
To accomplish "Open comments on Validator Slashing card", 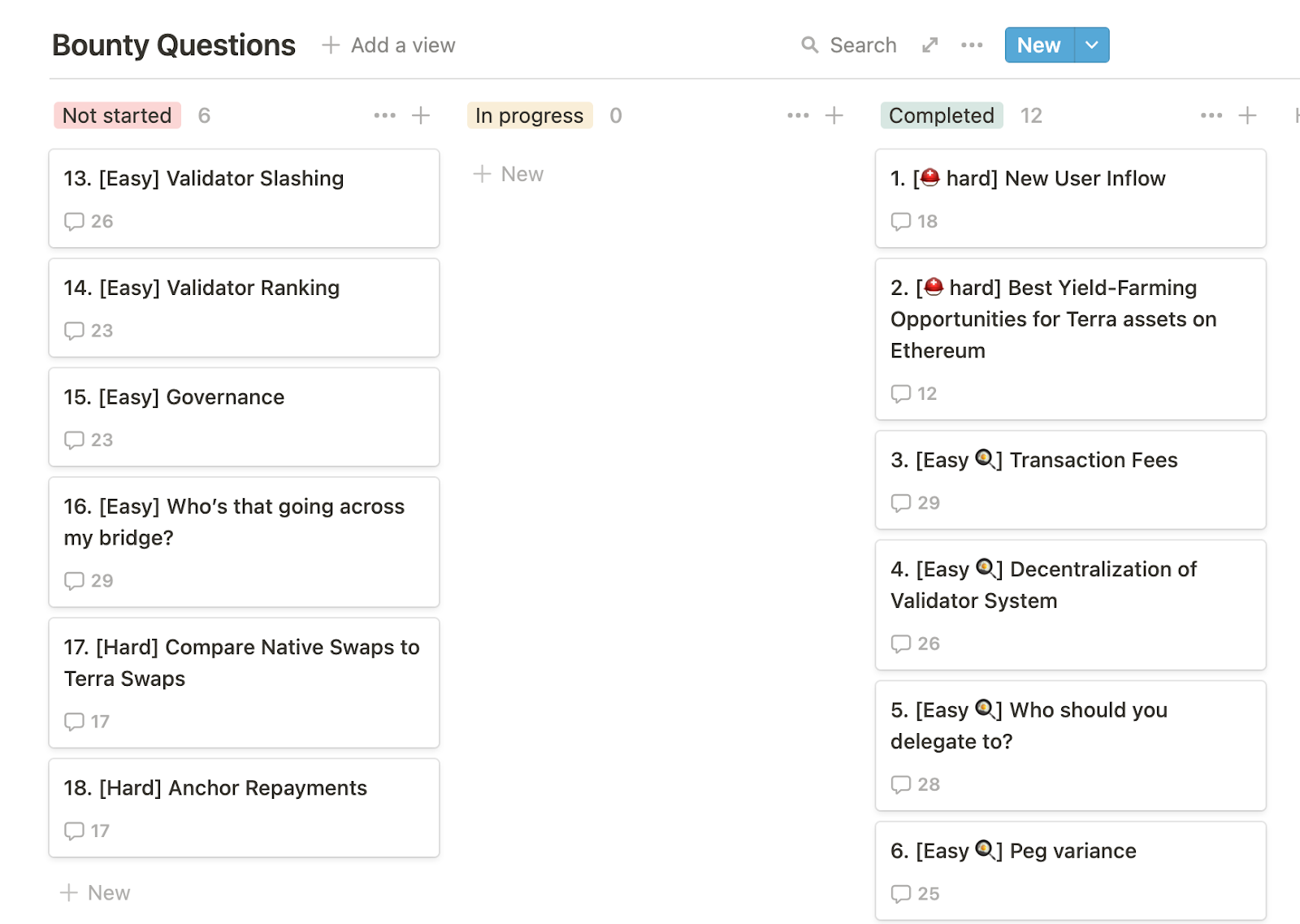I will point(89,221).
